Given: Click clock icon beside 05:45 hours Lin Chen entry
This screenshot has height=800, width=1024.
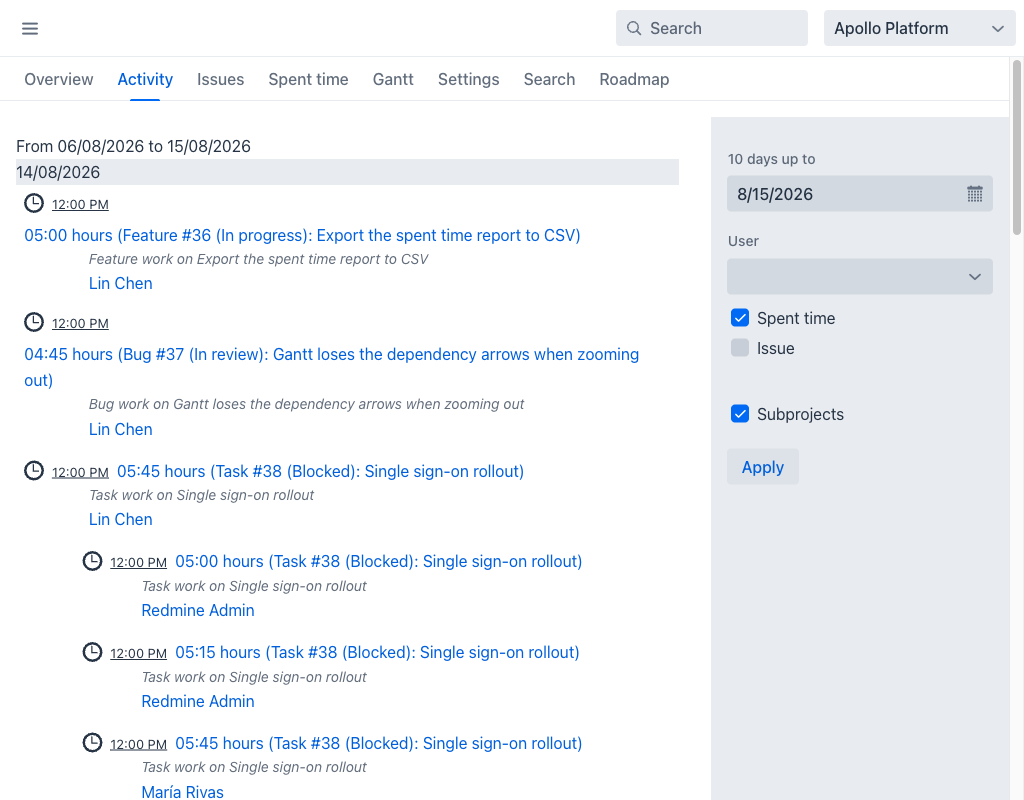Looking at the screenshot, I should click(34, 470).
